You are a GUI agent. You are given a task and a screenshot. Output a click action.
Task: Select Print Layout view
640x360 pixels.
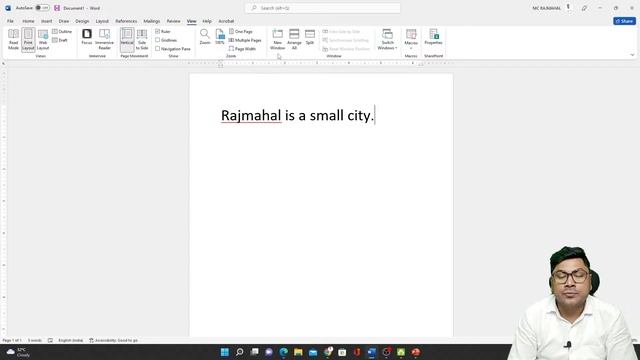(28, 40)
